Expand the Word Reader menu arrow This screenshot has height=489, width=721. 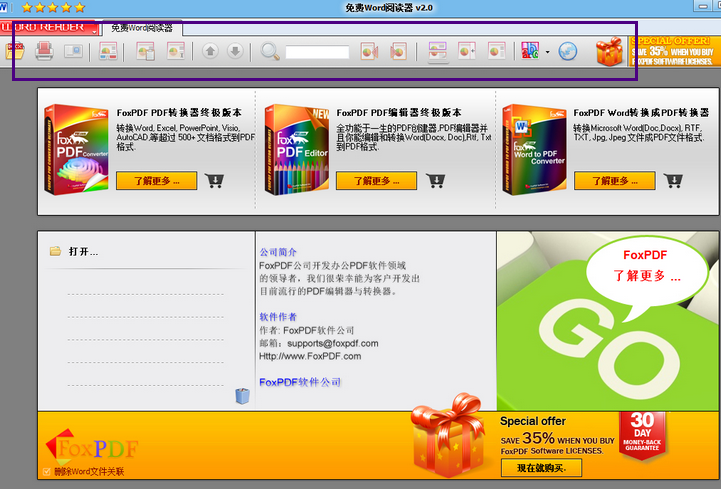[95, 31]
